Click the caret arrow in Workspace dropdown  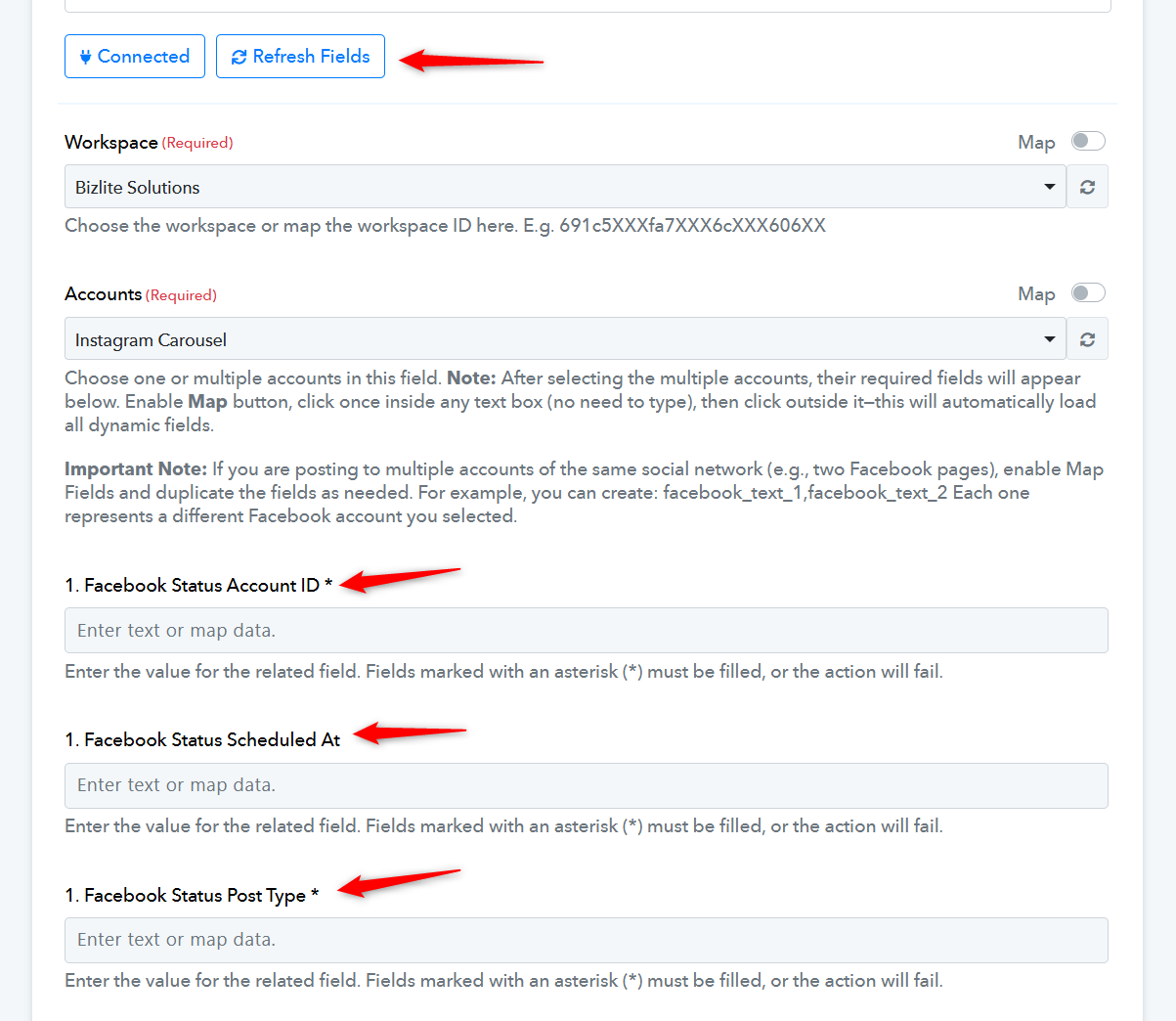(1049, 187)
